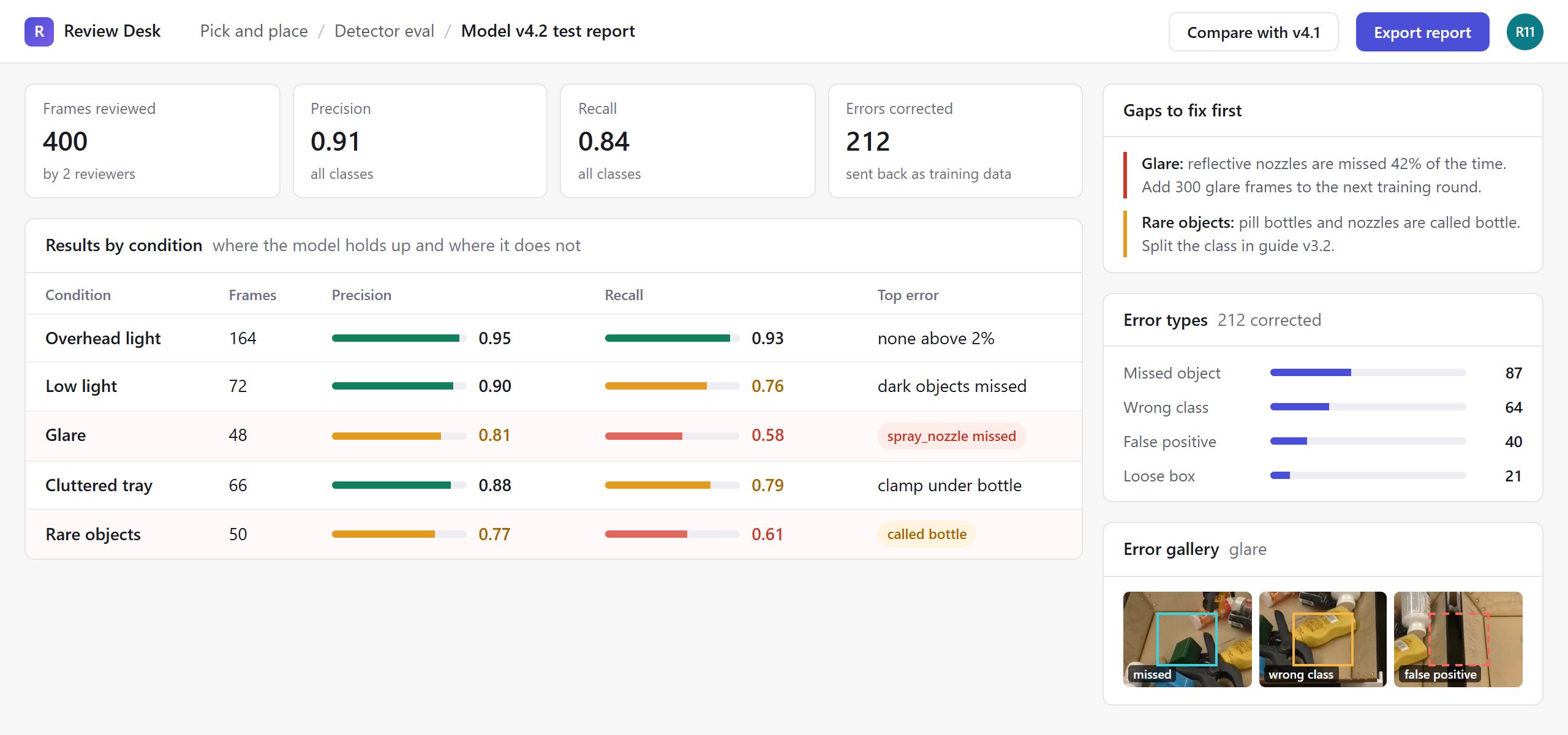This screenshot has width=1568, height=735.
Task: Select the Glare condition row label
Action: pyautogui.click(x=66, y=435)
